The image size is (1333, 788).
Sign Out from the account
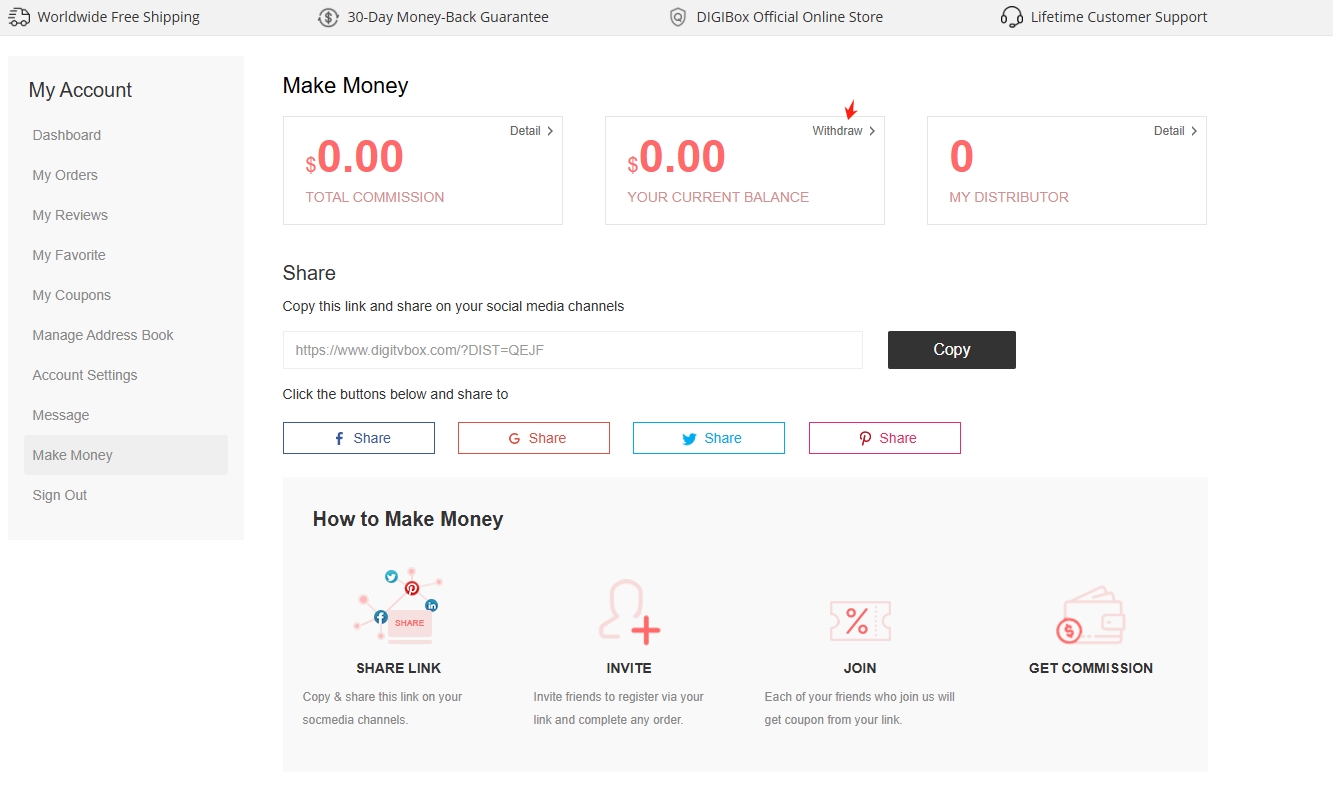60,495
